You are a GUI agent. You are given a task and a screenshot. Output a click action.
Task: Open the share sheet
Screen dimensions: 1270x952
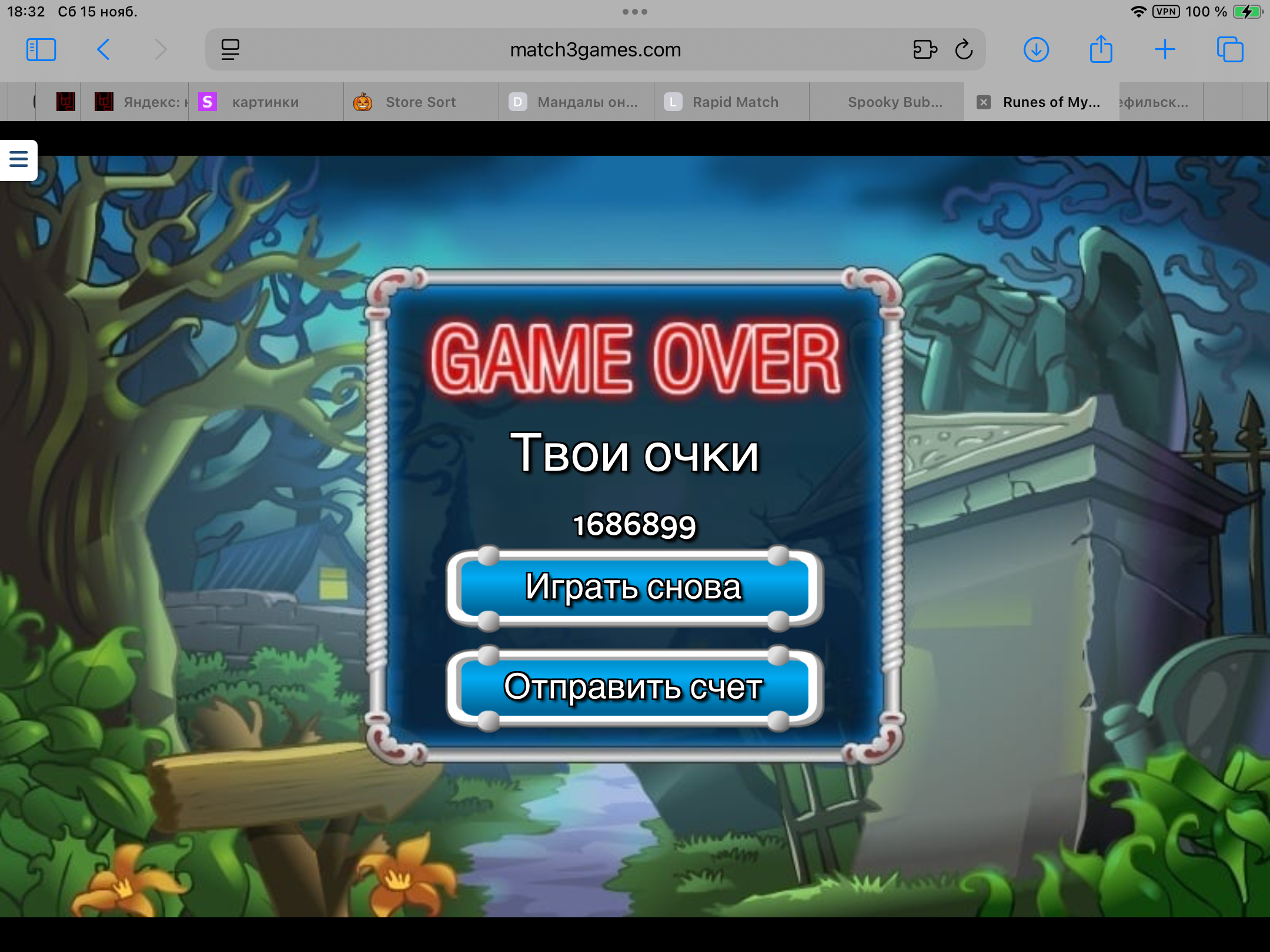(1101, 50)
